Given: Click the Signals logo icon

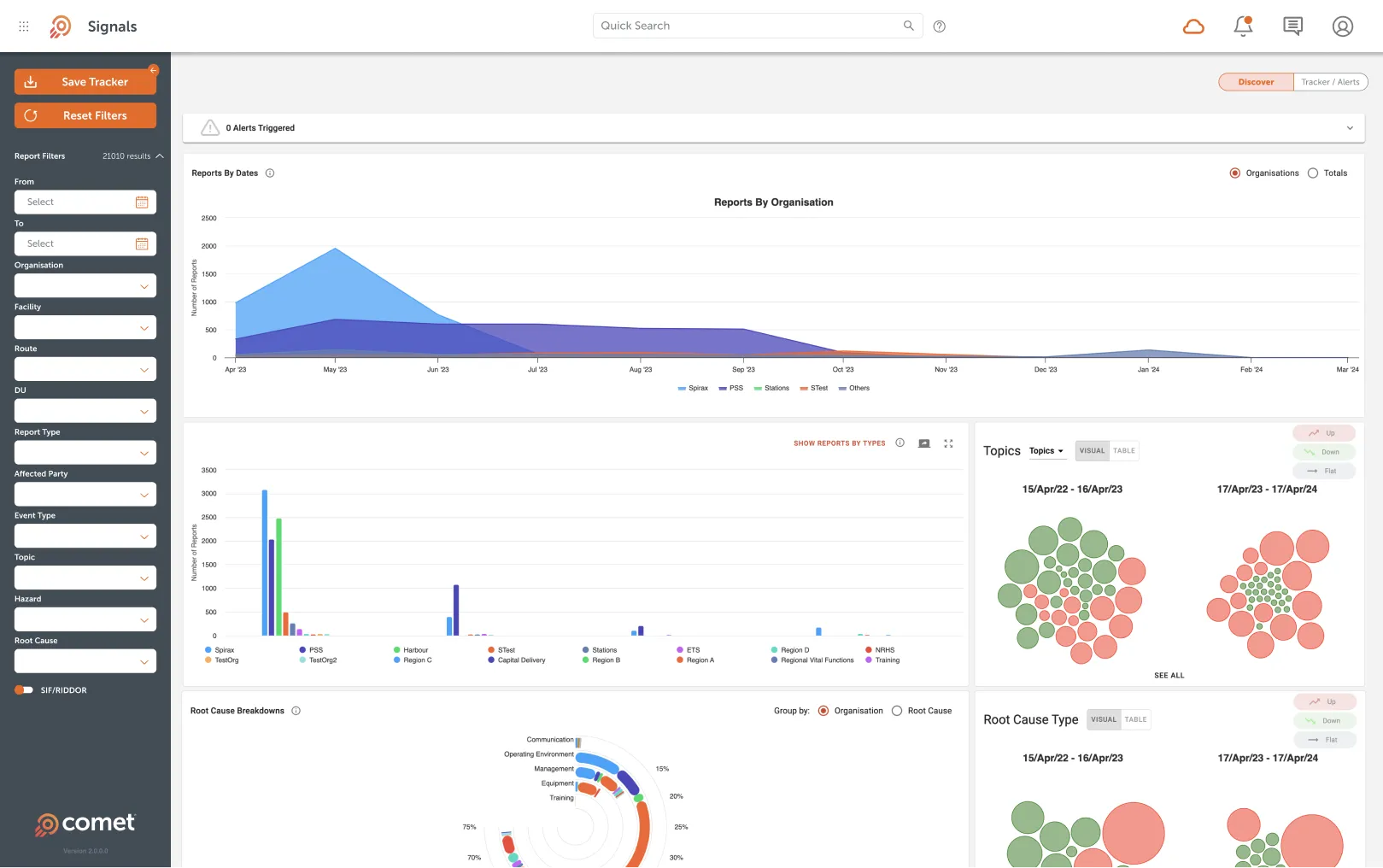Looking at the screenshot, I should click(x=60, y=26).
